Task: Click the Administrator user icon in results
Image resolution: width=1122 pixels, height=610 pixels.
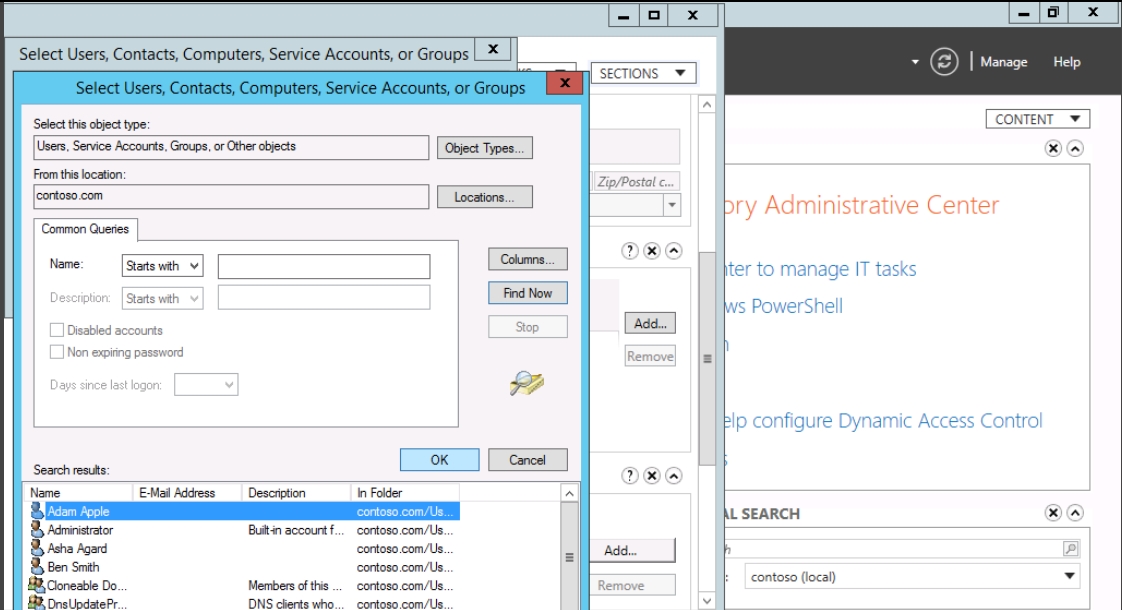Action: tap(38, 530)
